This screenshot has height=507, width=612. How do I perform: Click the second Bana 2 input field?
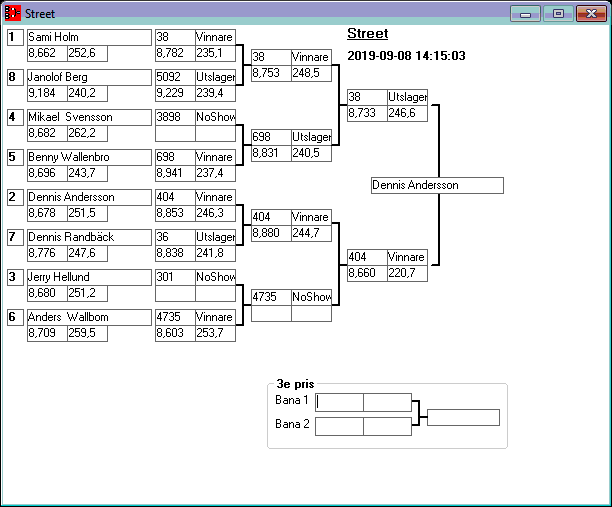tap(387, 426)
